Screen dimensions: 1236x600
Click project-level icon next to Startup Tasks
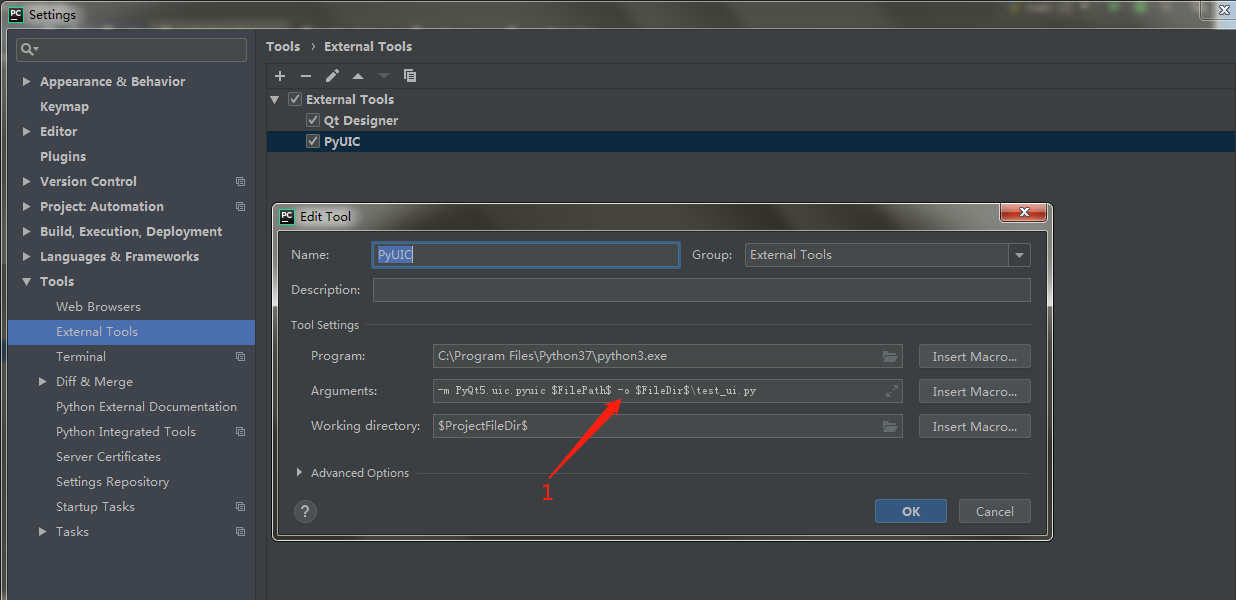[x=240, y=507]
